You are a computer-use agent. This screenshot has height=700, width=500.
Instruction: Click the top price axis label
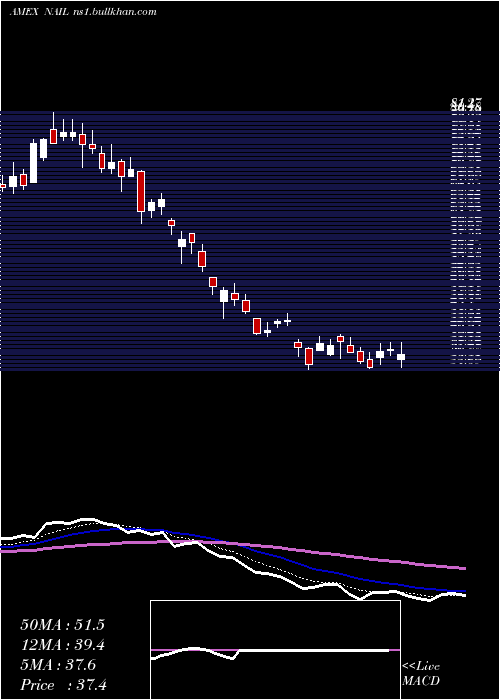click(466, 106)
